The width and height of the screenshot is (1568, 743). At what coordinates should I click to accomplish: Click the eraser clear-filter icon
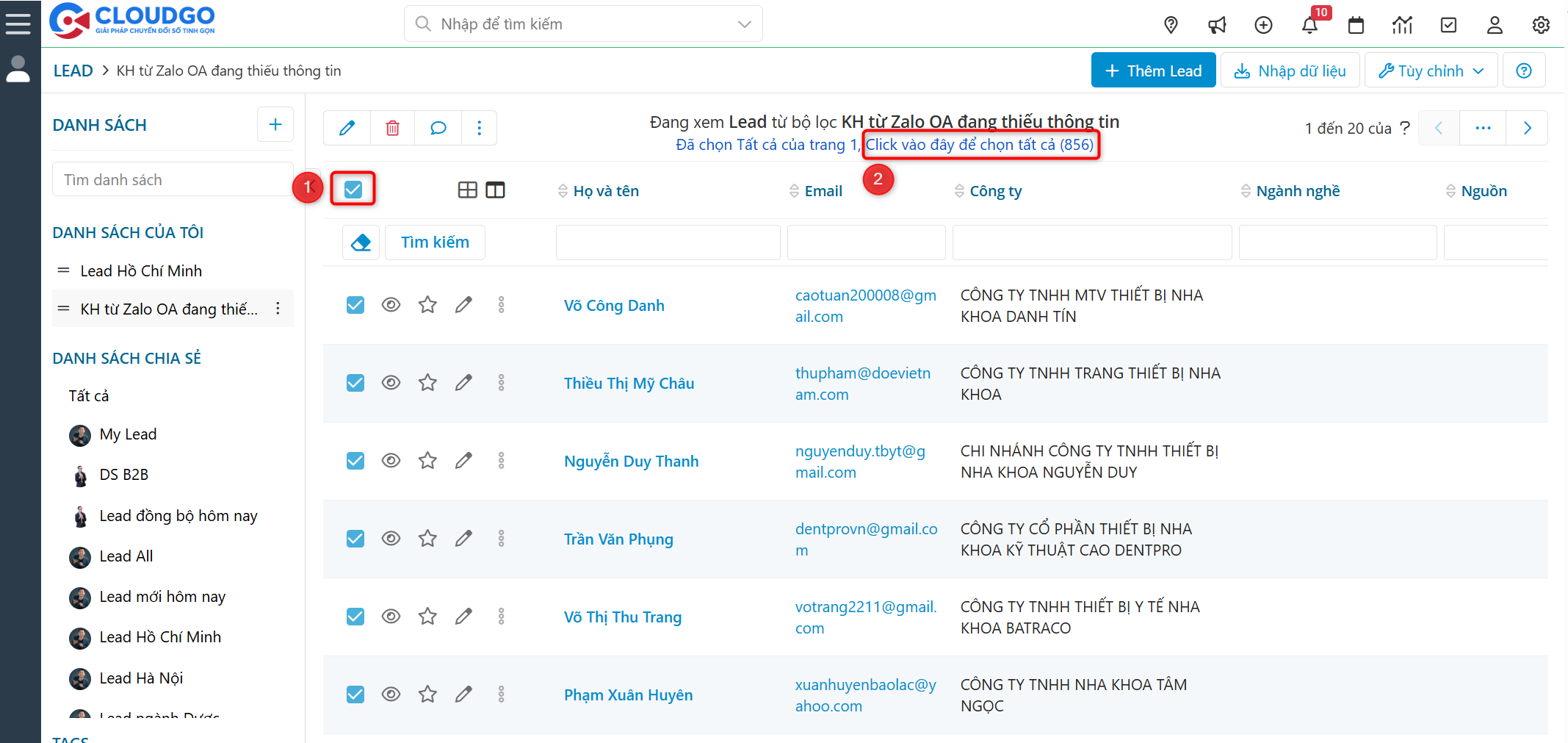coord(361,243)
